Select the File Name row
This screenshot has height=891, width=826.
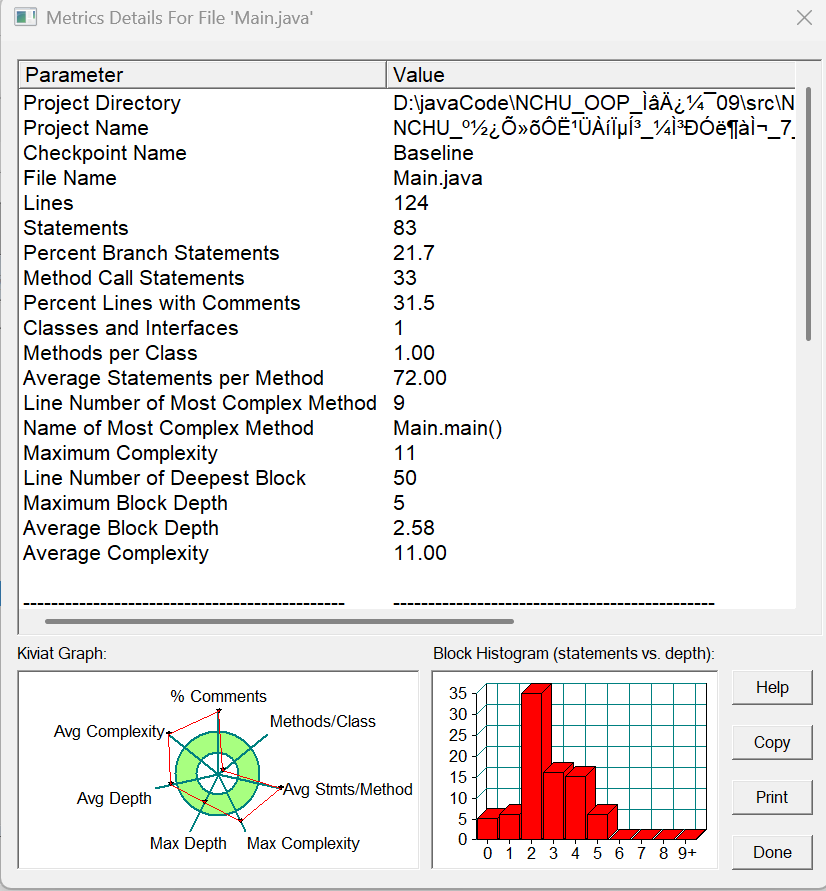(x=408, y=178)
